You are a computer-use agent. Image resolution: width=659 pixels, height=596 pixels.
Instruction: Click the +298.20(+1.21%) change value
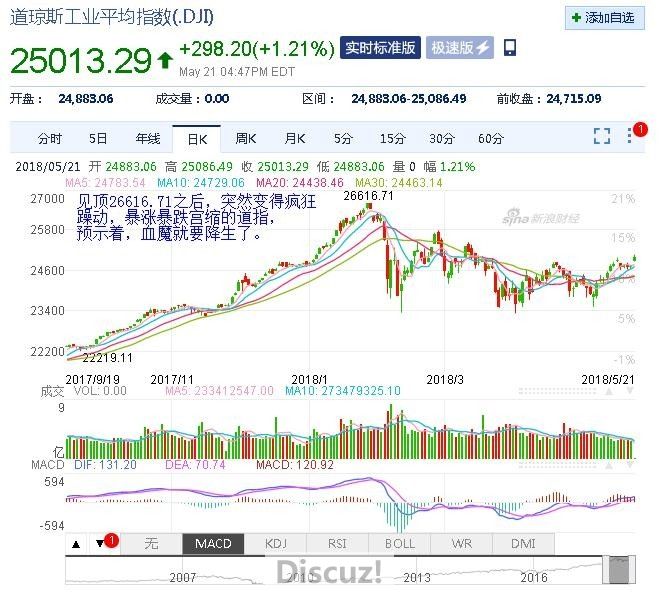(257, 49)
